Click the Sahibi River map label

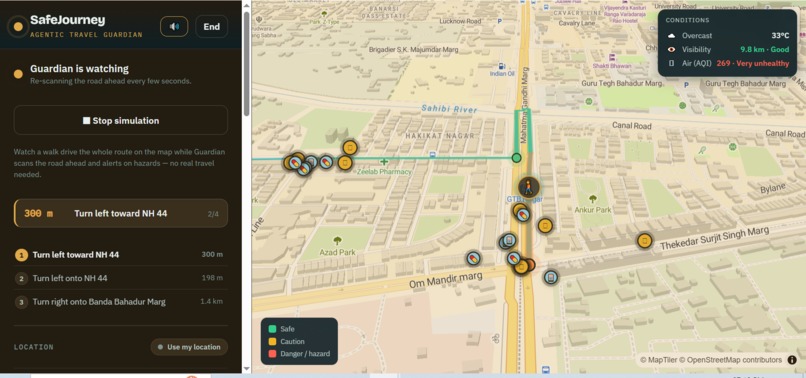click(449, 109)
